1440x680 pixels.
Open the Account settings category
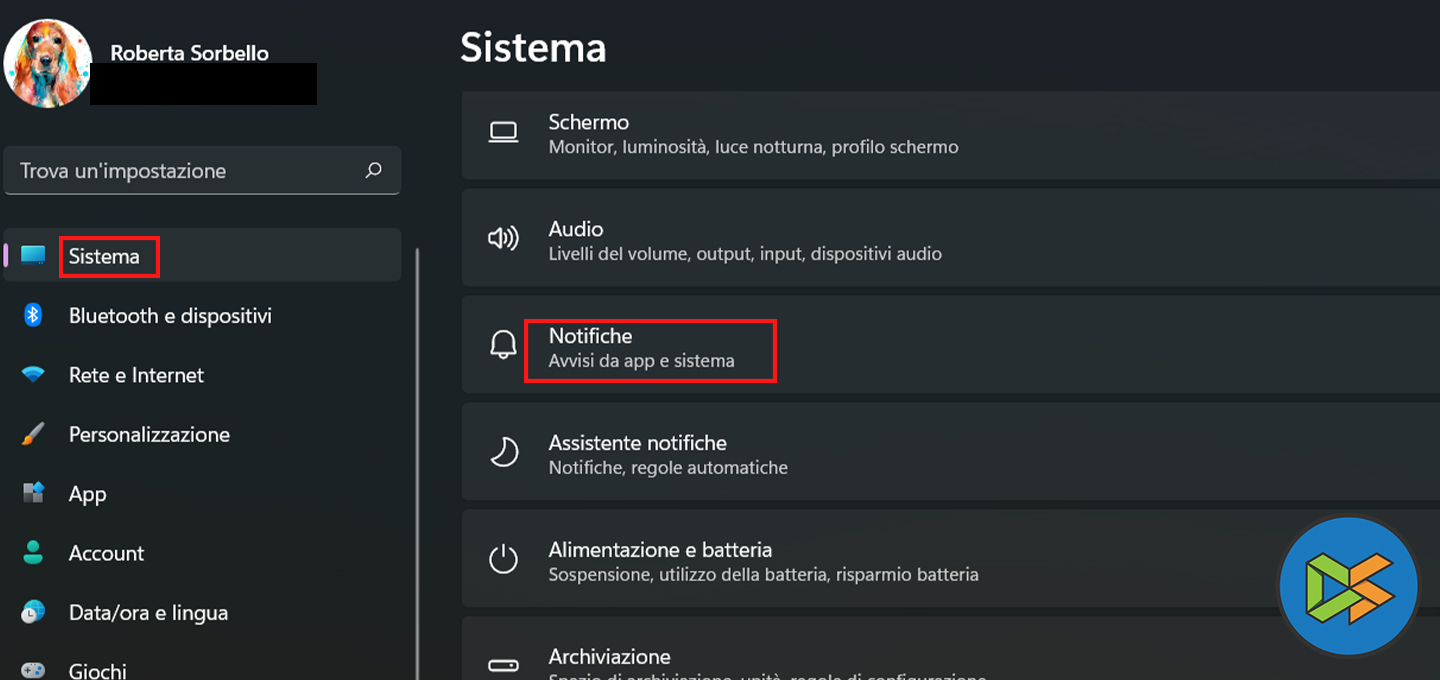pos(106,553)
